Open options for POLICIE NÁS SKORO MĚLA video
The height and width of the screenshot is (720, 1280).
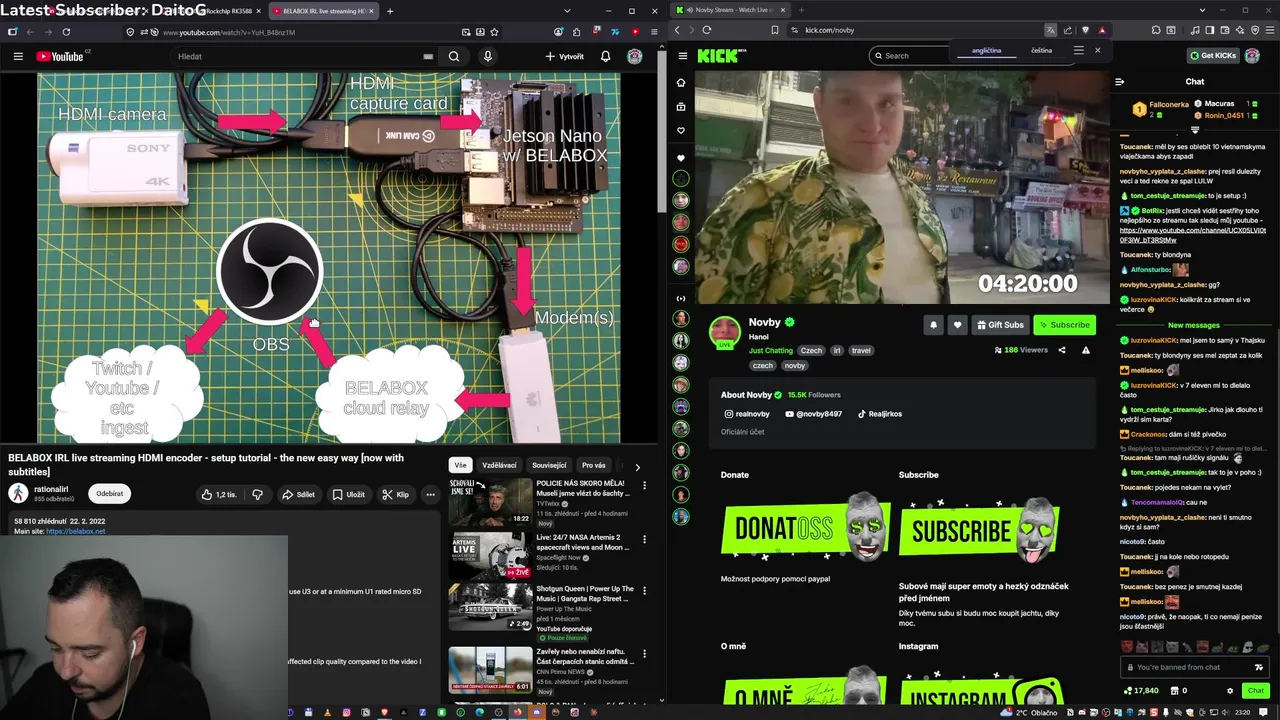644,485
